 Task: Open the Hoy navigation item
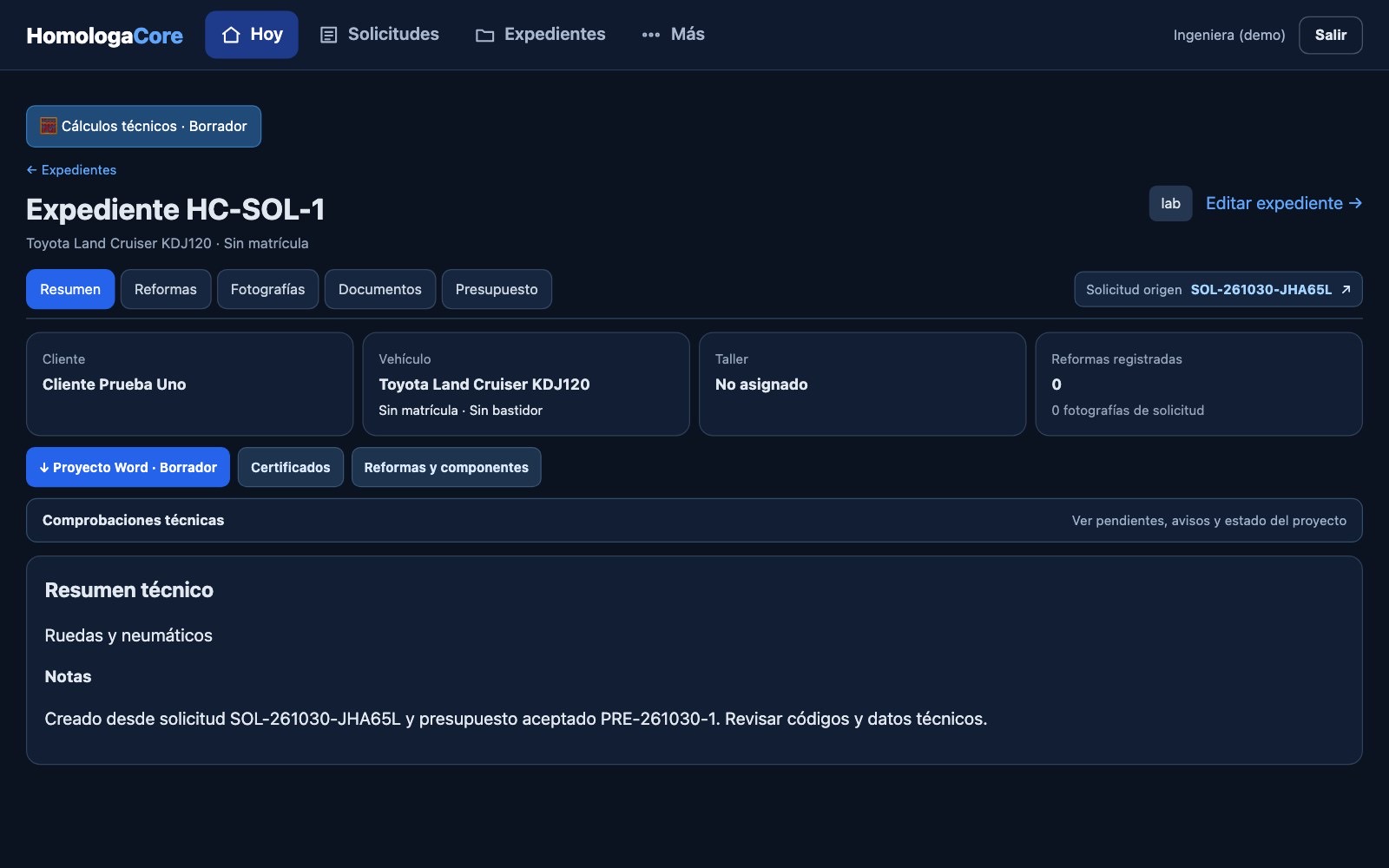(252, 35)
